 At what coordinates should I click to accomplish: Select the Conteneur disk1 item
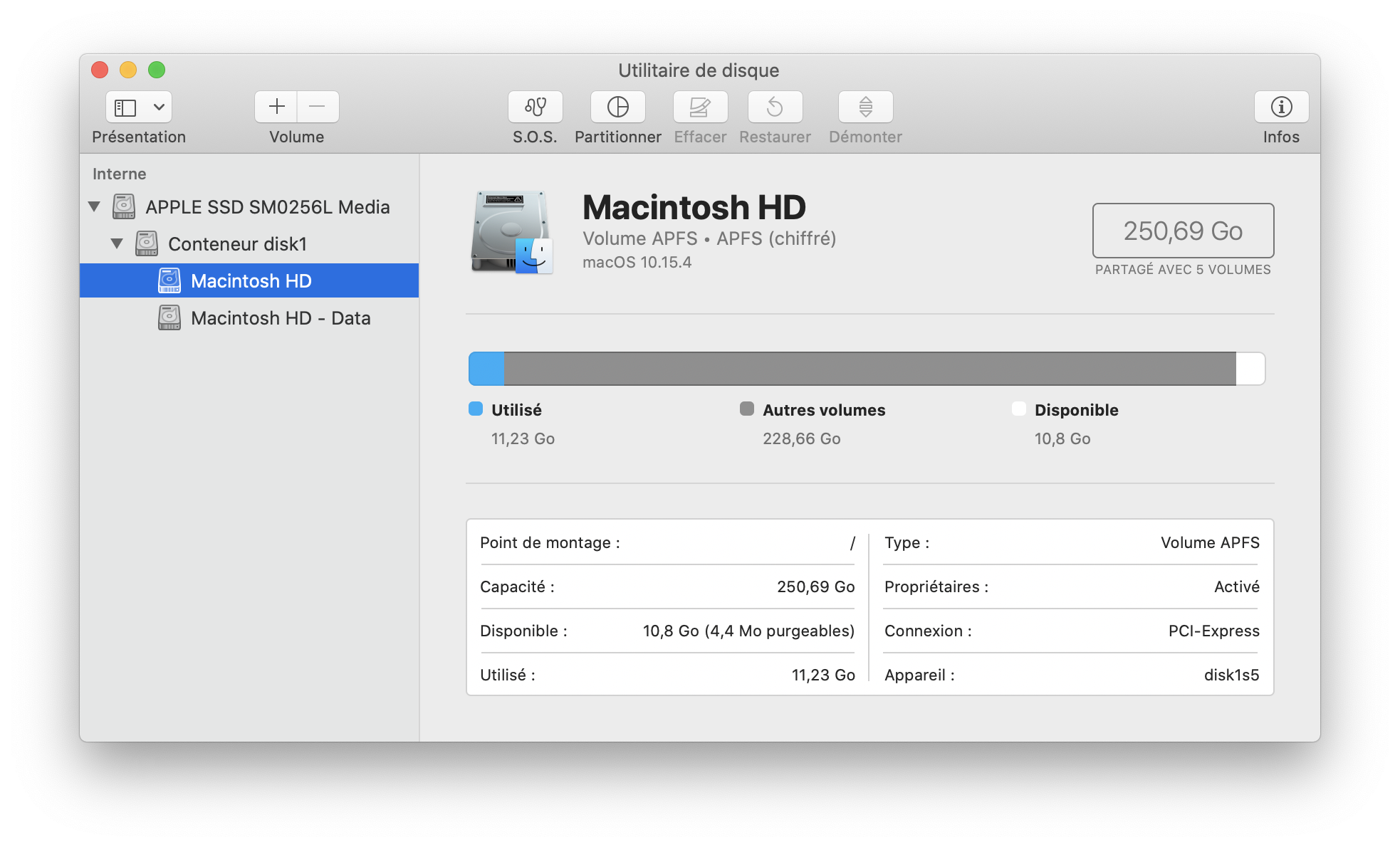(x=237, y=244)
